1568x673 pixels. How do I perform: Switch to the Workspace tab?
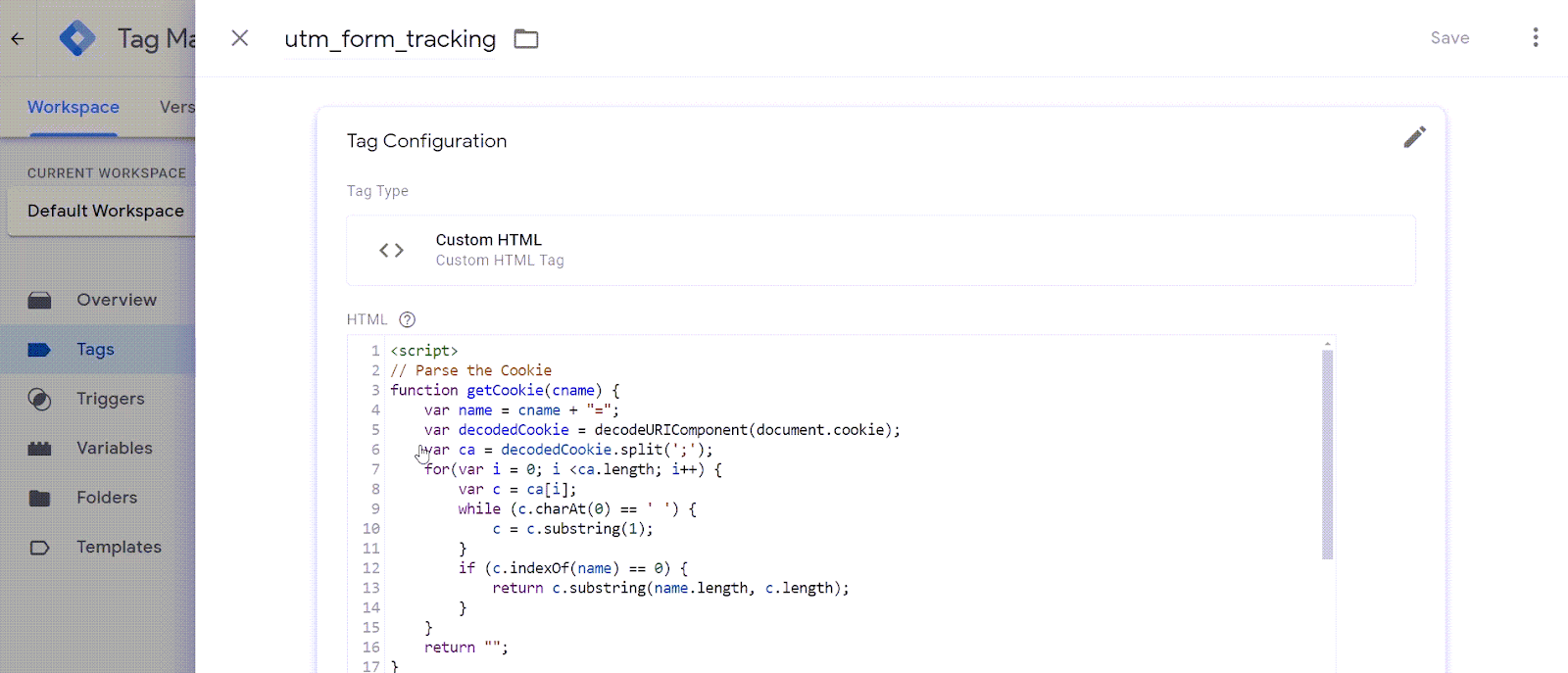pos(73,107)
